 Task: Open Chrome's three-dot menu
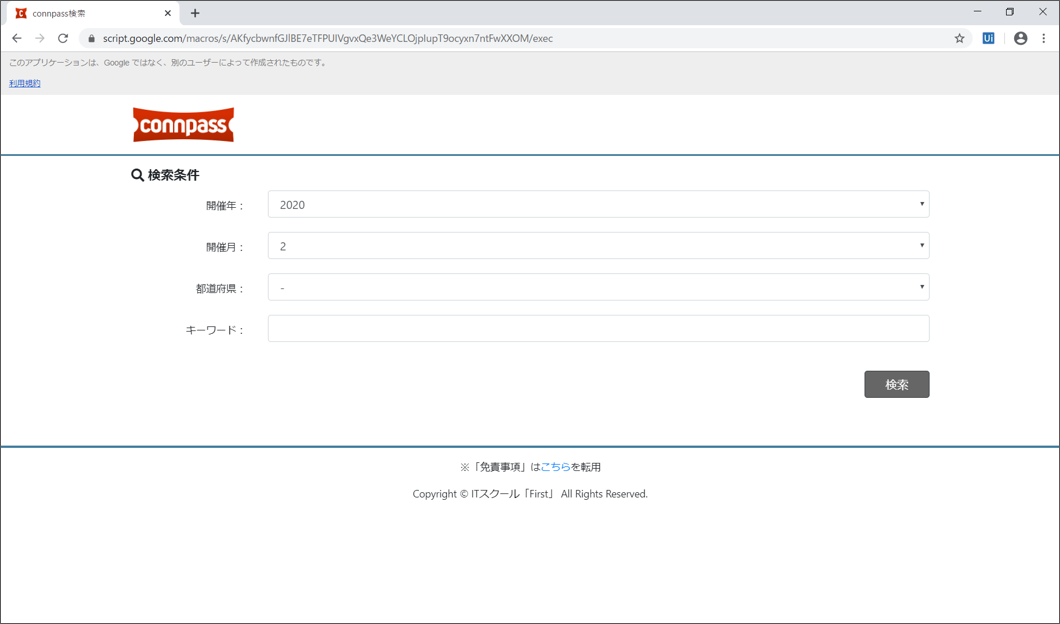[1043, 38]
